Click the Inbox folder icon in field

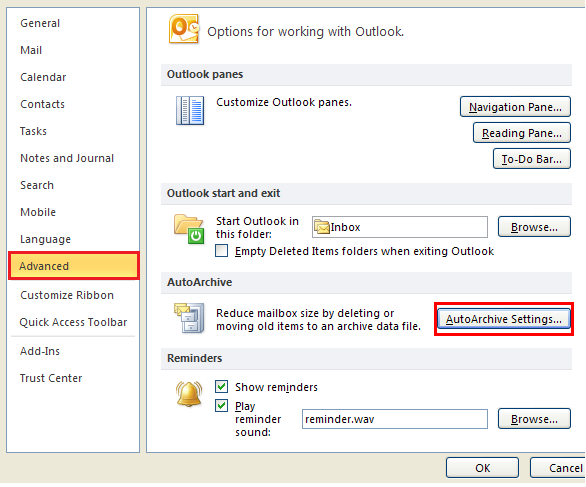tap(321, 227)
